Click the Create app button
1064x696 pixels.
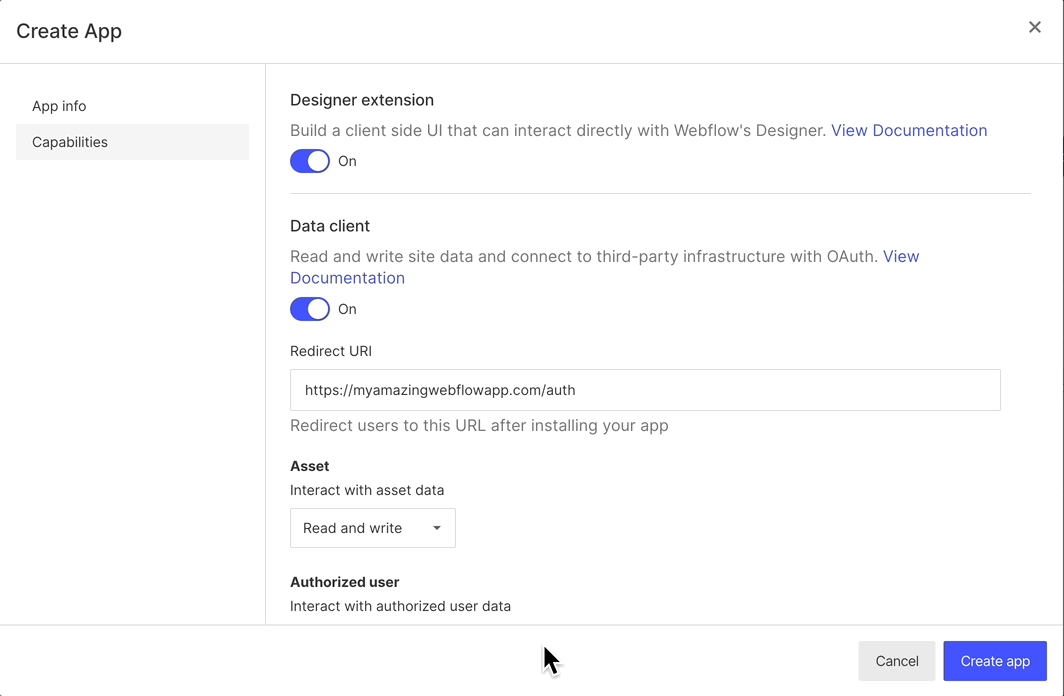point(994,660)
